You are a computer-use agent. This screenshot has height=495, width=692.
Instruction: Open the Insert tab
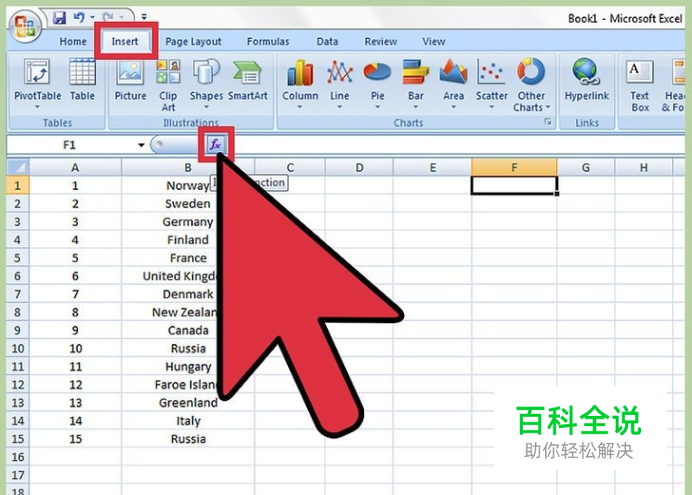125,41
